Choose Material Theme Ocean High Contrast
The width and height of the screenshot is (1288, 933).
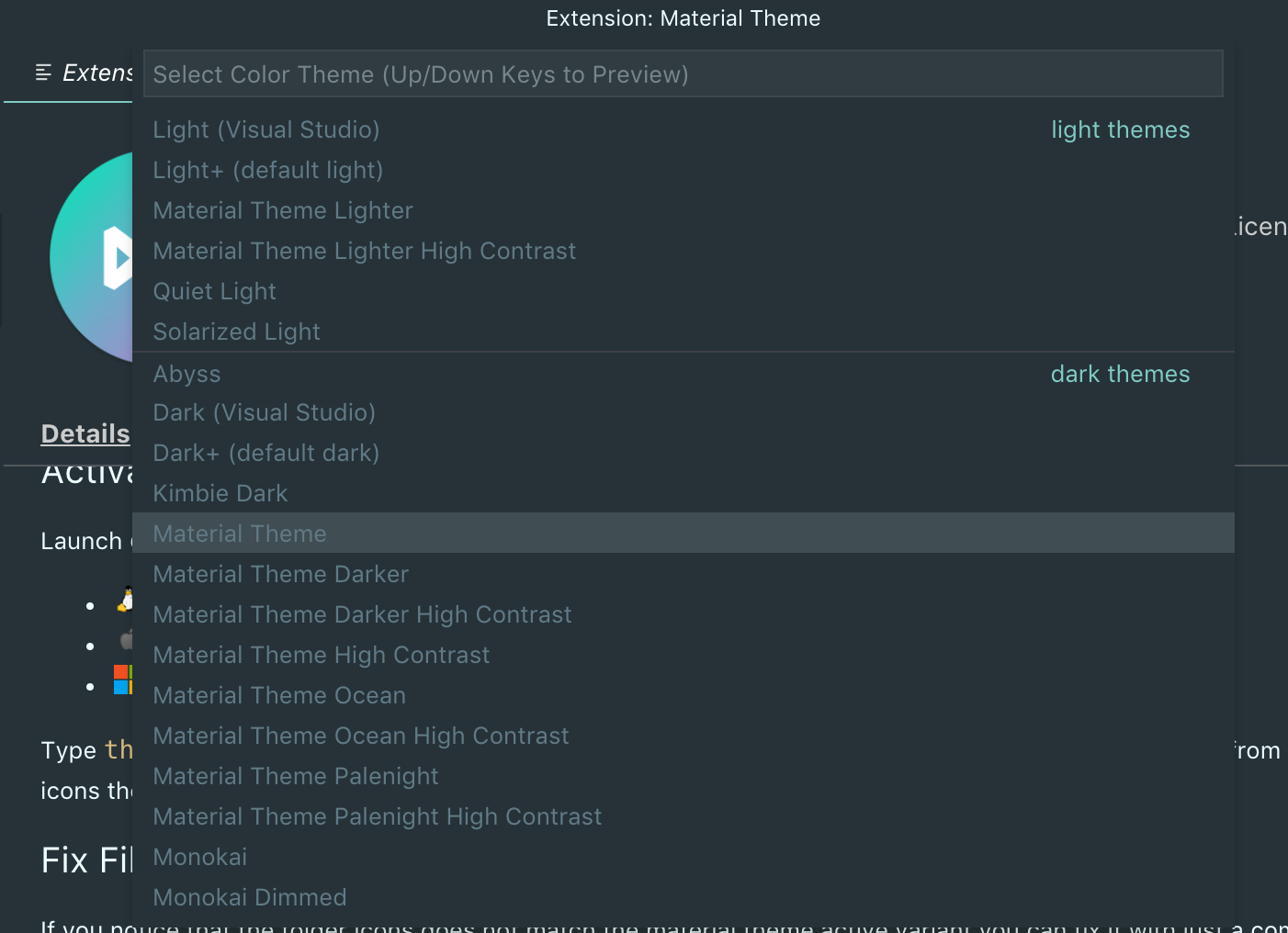point(361,736)
